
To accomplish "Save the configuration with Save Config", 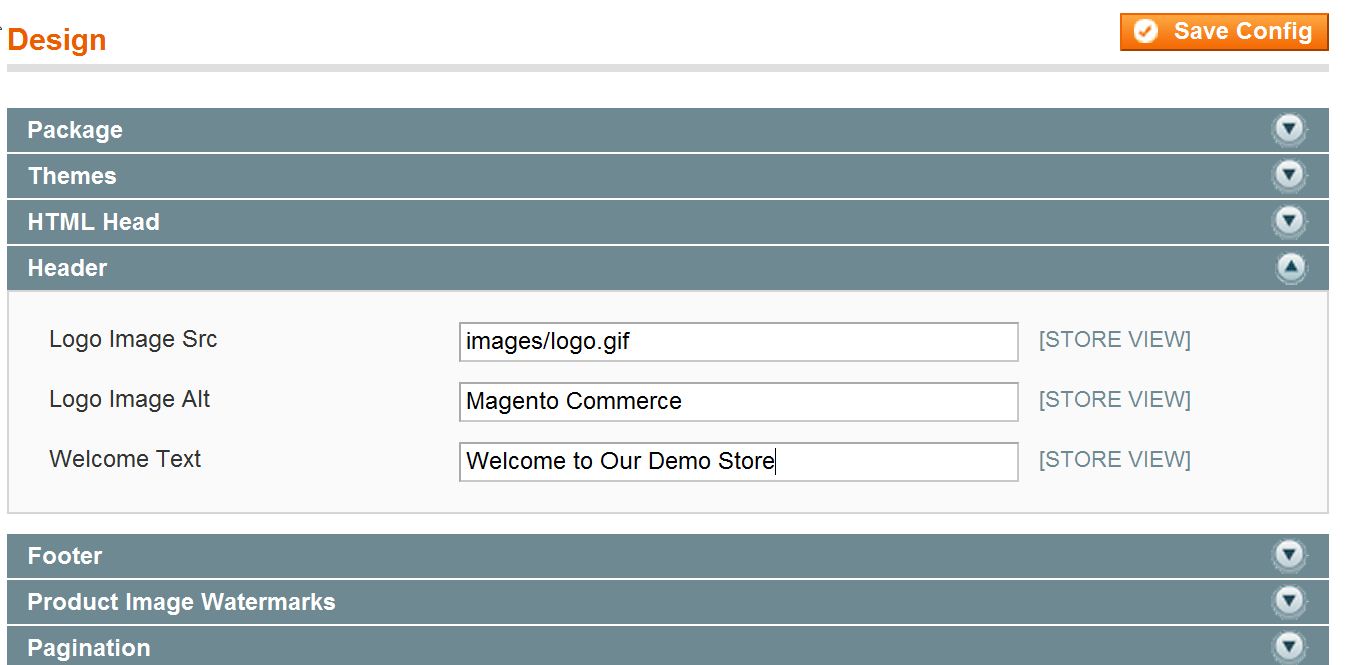I will tap(1224, 32).
